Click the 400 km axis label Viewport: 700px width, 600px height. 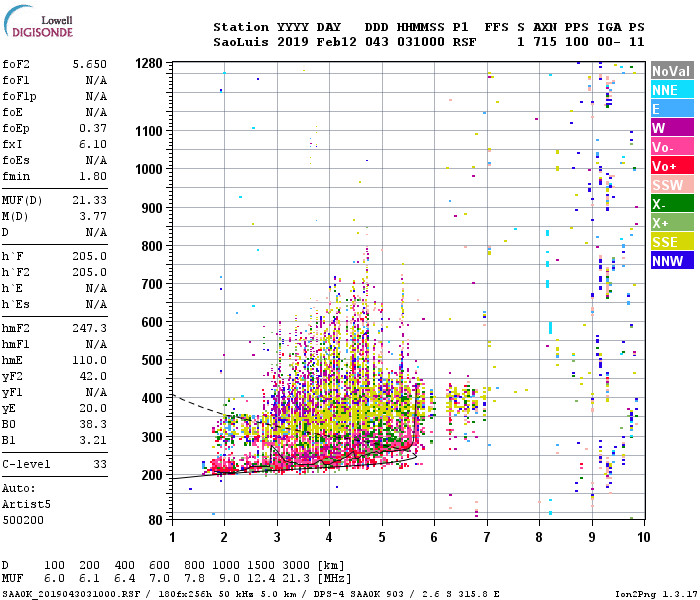coord(152,398)
